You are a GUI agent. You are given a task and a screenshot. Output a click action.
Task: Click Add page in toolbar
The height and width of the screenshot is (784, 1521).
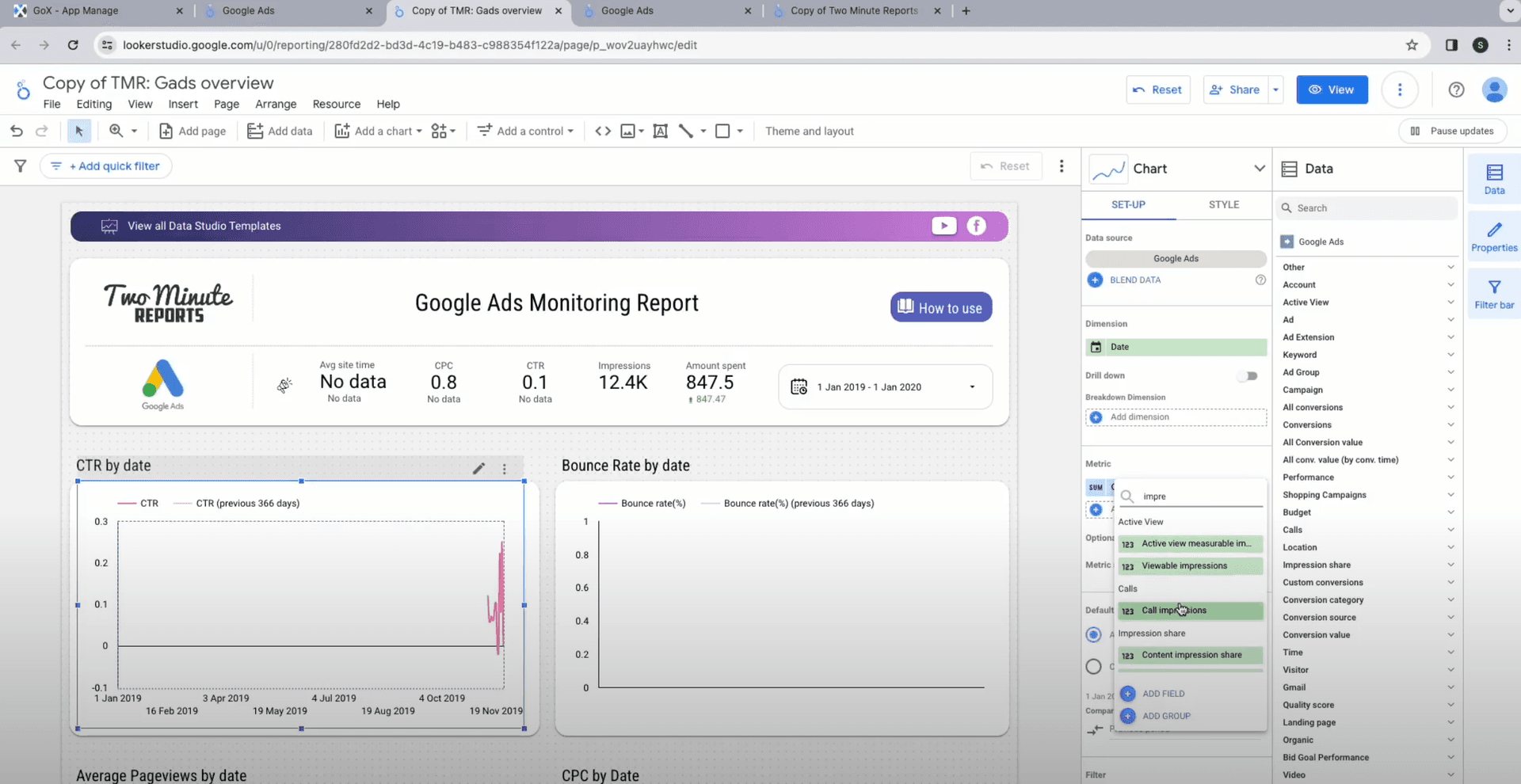click(x=193, y=131)
